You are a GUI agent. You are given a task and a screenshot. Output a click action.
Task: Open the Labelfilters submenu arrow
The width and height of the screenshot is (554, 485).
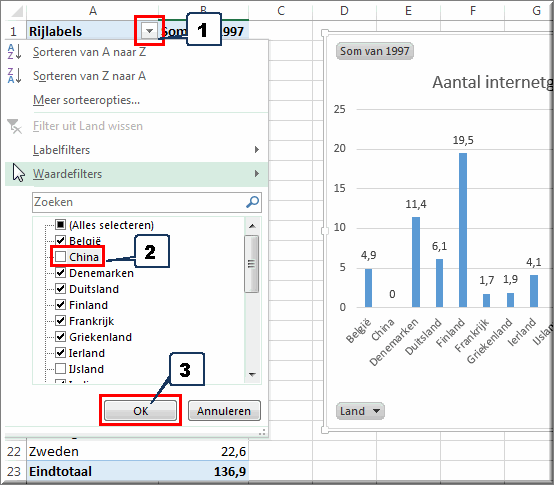(x=257, y=150)
